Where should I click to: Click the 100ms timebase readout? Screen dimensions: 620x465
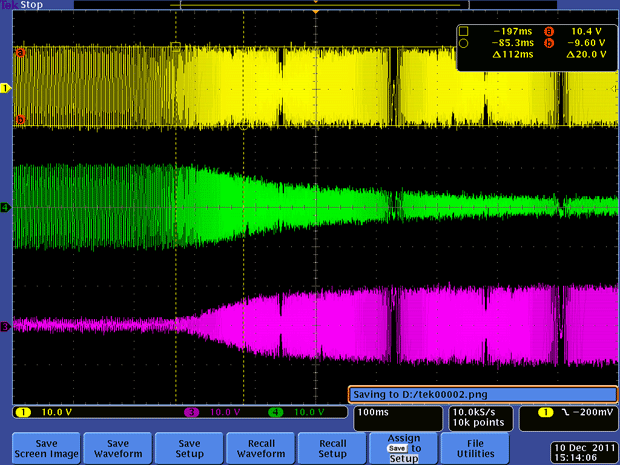373,412
